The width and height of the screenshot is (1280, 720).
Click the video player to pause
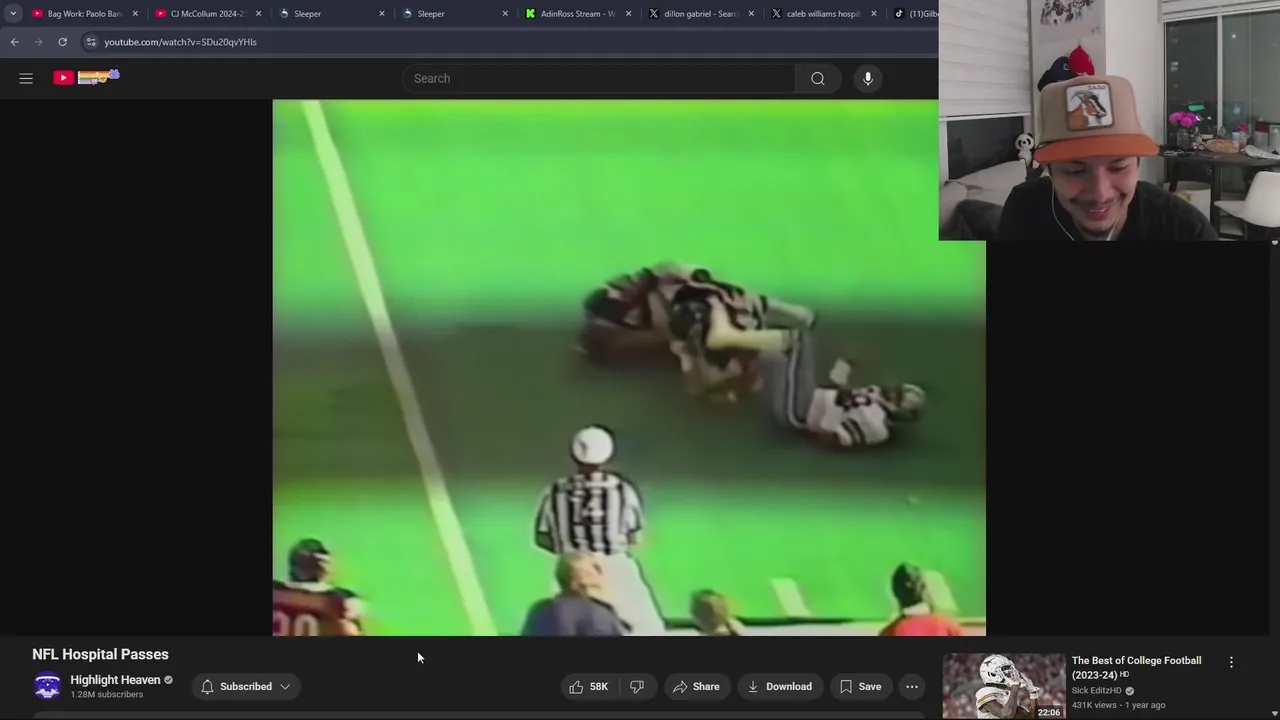tap(628, 368)
